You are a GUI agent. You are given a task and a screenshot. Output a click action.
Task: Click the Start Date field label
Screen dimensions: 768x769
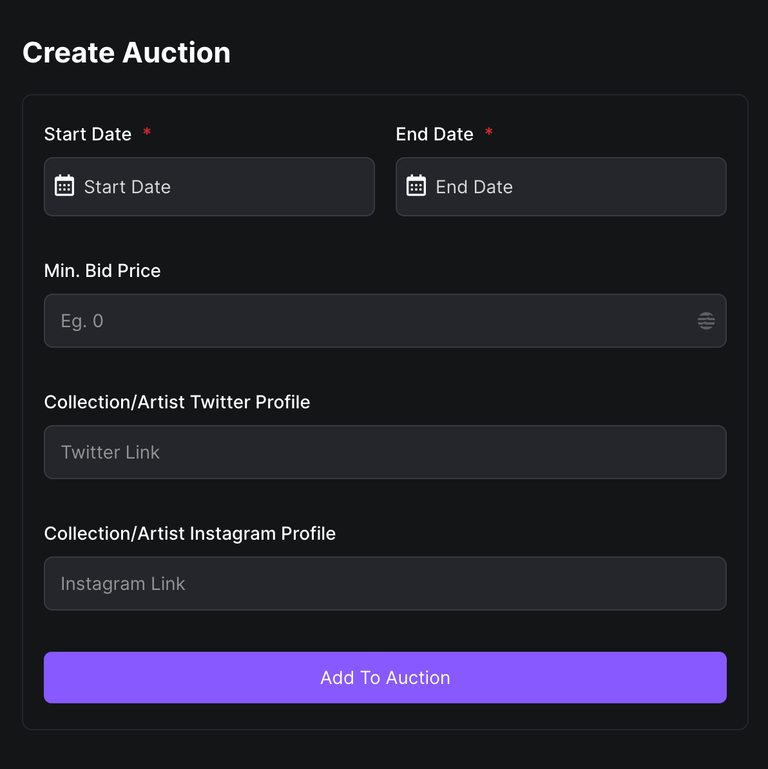[88, 134]
